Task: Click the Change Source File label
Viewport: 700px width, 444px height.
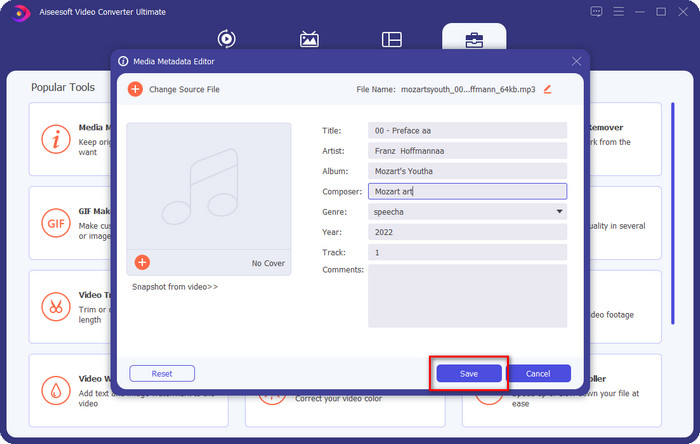Action: [184, 89]
